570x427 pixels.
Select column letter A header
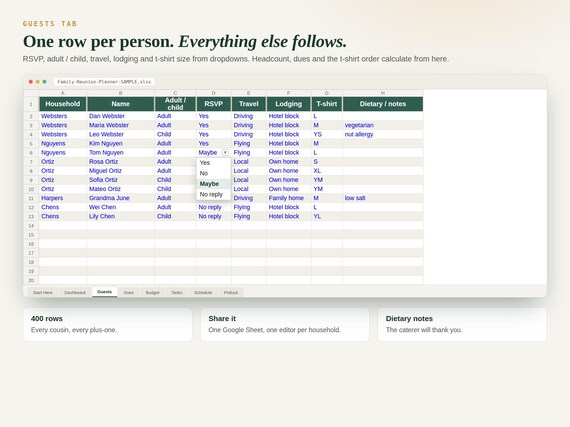click(x=63, y=93)
